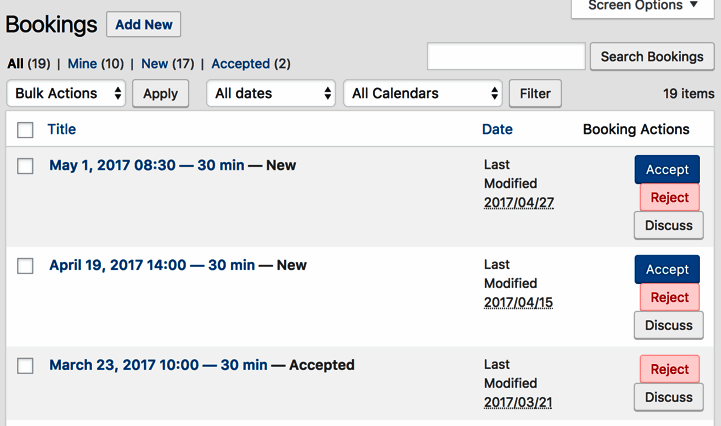721x426 pixels.
Task: Tick the select-all checkbox beside Title
Action: (x=26, y=130)
